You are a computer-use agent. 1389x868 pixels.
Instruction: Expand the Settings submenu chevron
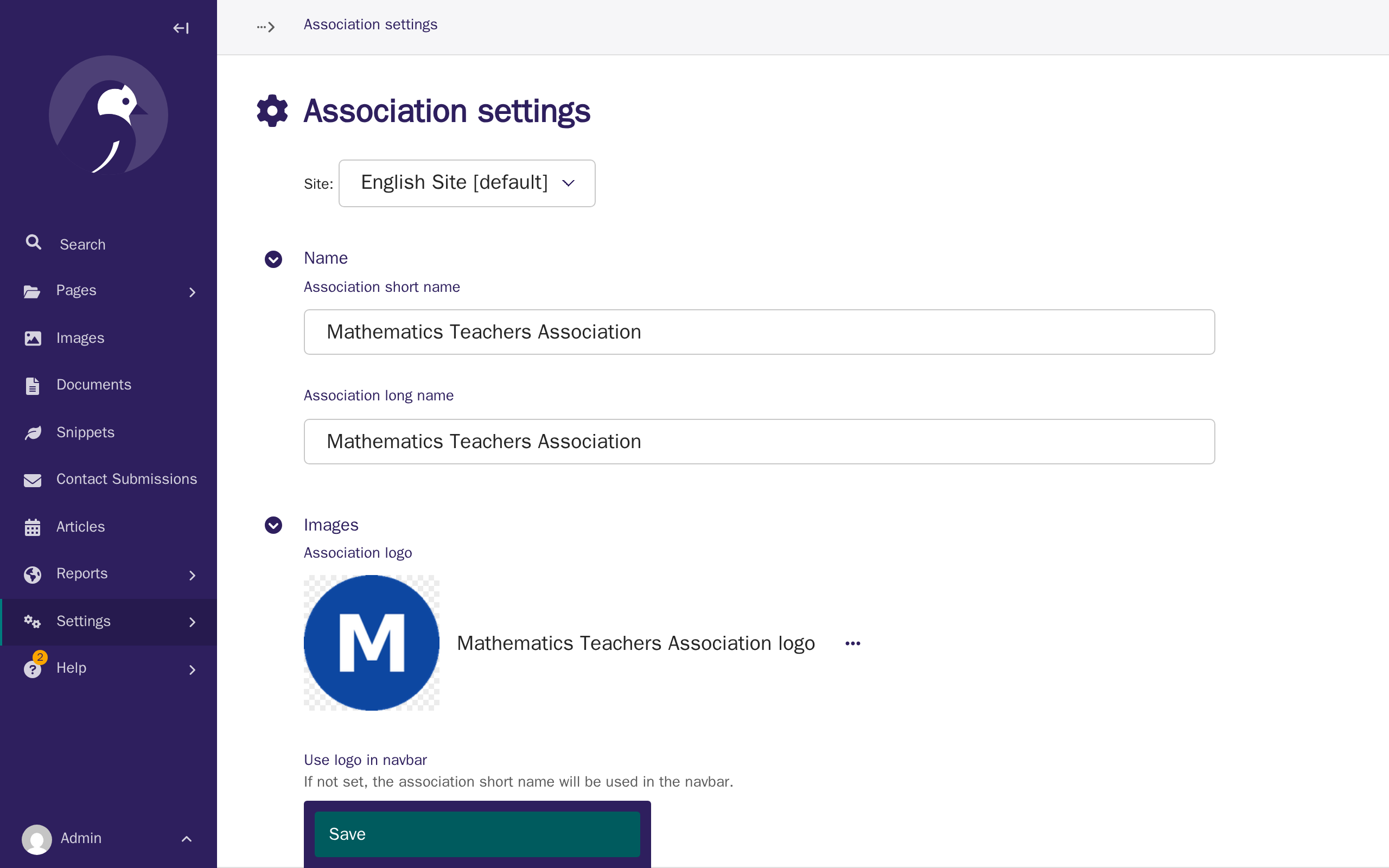(192, 622)
